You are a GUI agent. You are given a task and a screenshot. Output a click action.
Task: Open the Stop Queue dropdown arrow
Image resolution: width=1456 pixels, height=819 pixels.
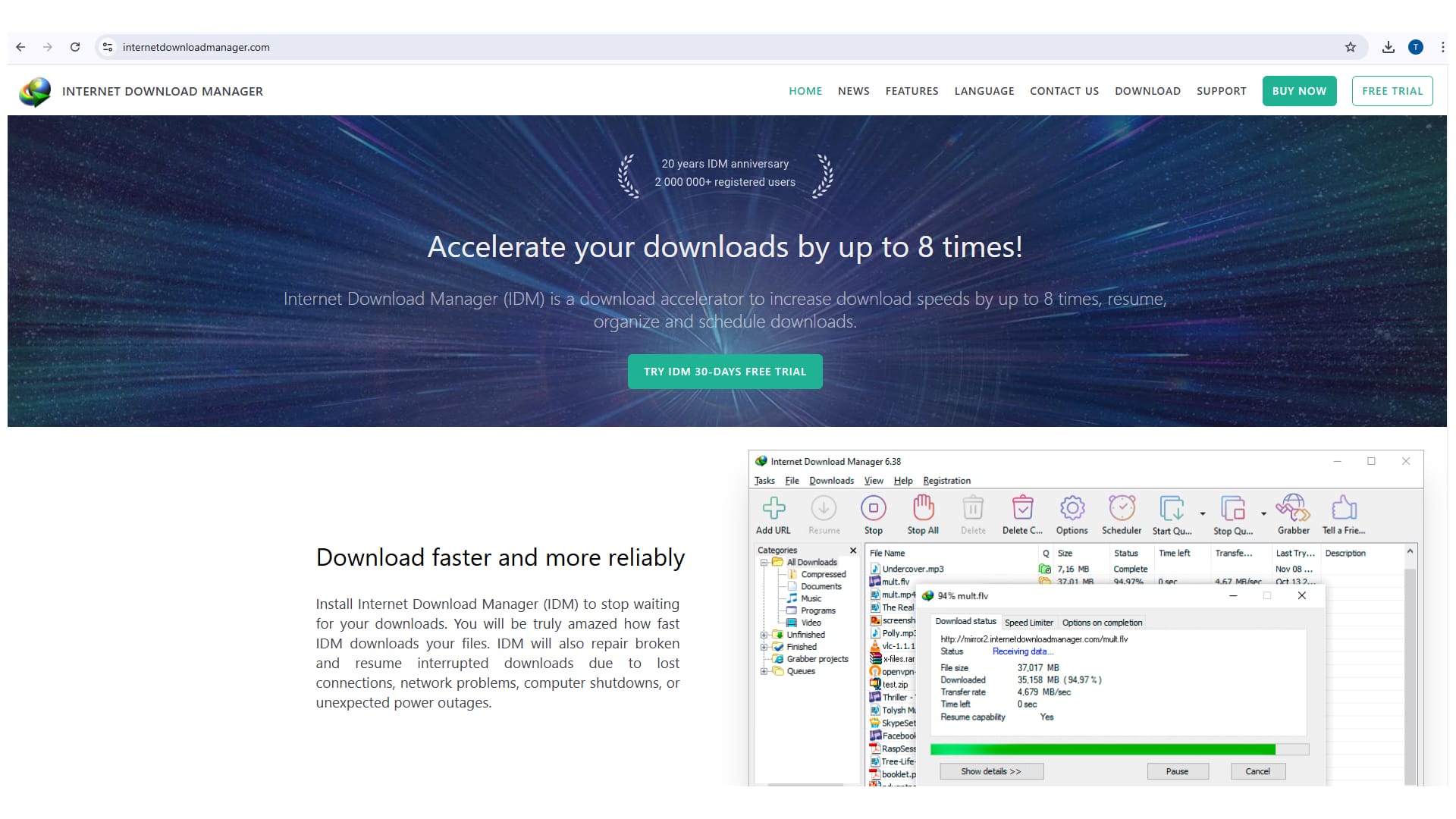pos(1263,514)
